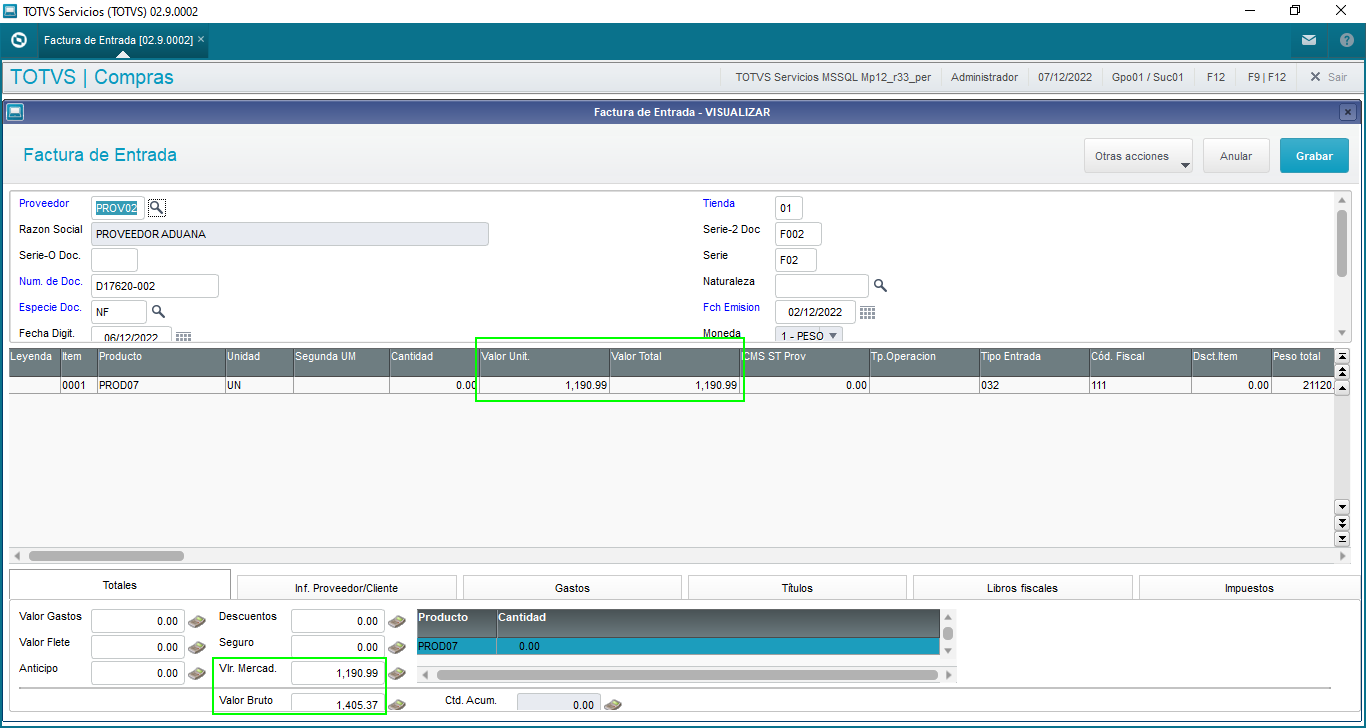Open the Moneda dropdown
This screenshot has width=1366, height=728.
[x=809, y=334]
